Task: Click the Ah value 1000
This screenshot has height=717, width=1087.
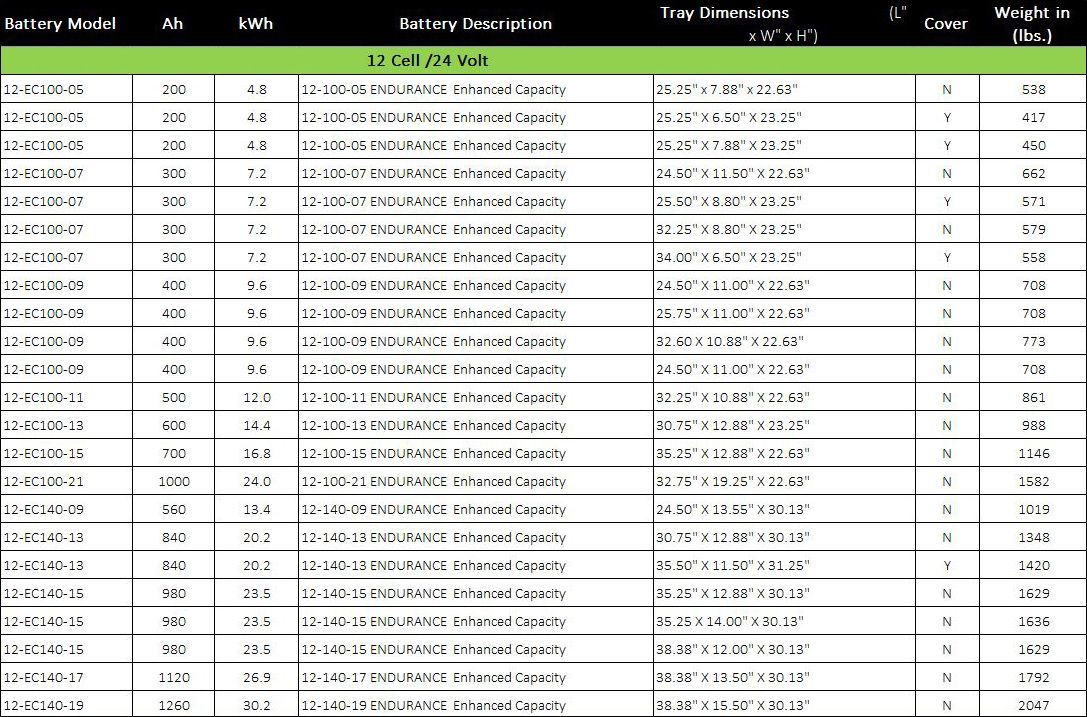Action: pyautogui.click(x=173, y=481)
